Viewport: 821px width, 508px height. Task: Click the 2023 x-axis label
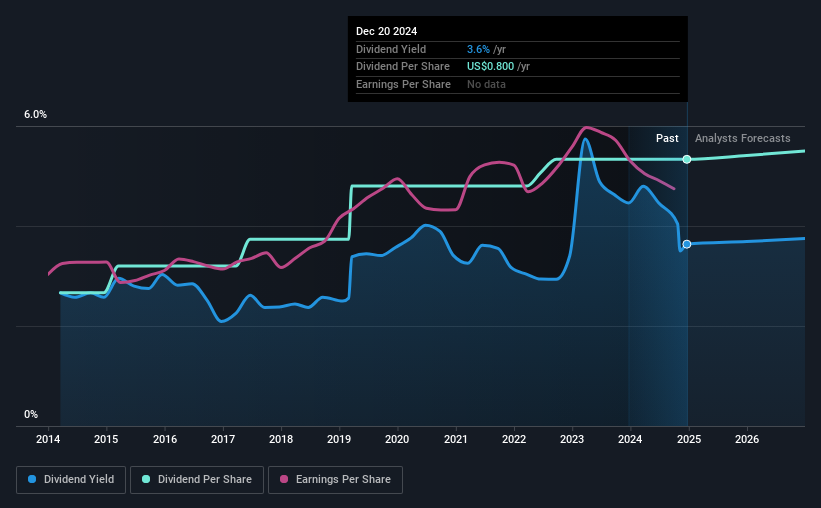[x=572, y=439]
